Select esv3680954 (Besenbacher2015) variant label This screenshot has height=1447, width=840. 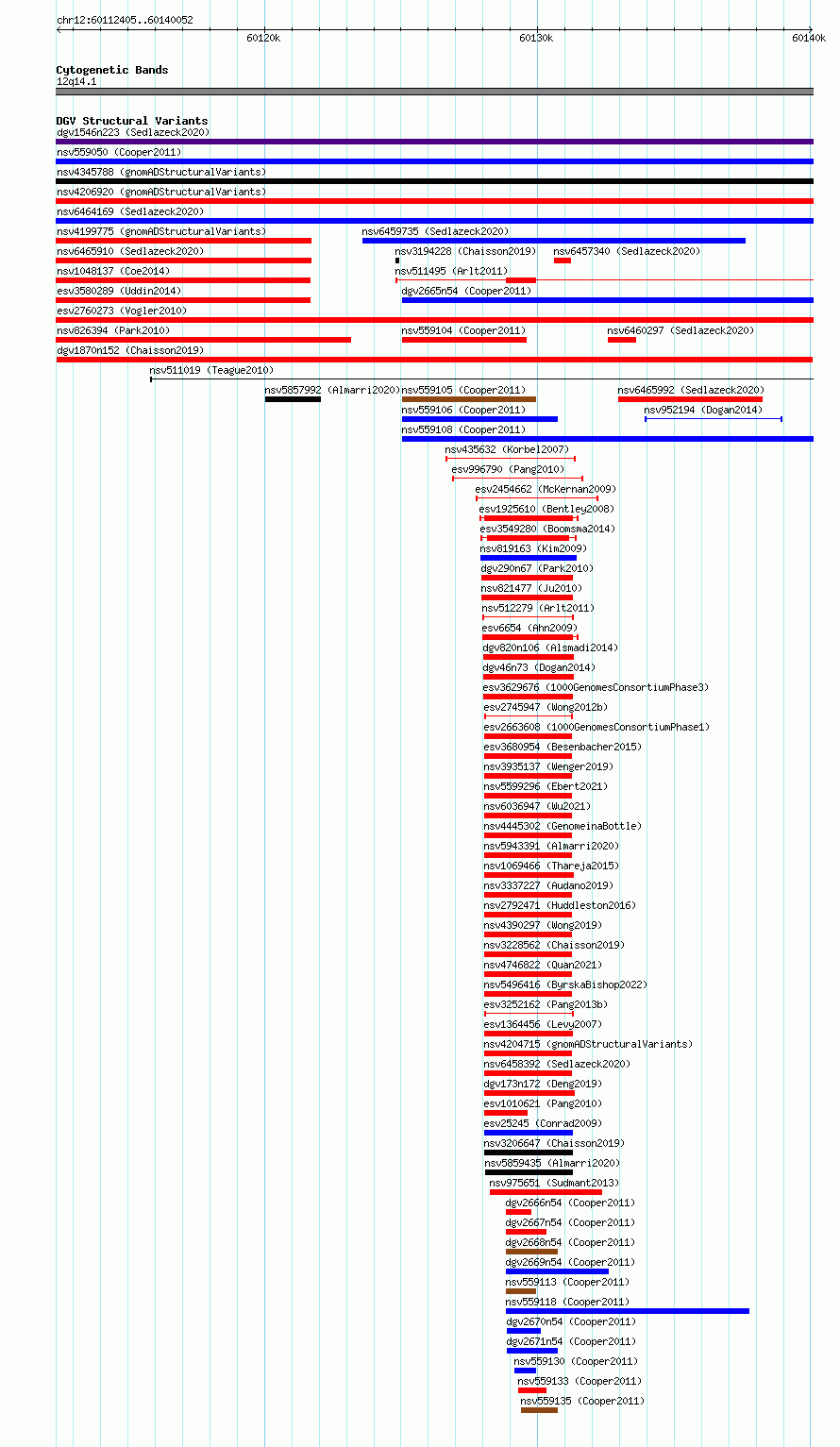pyautogui.click(x=563, y=747)
